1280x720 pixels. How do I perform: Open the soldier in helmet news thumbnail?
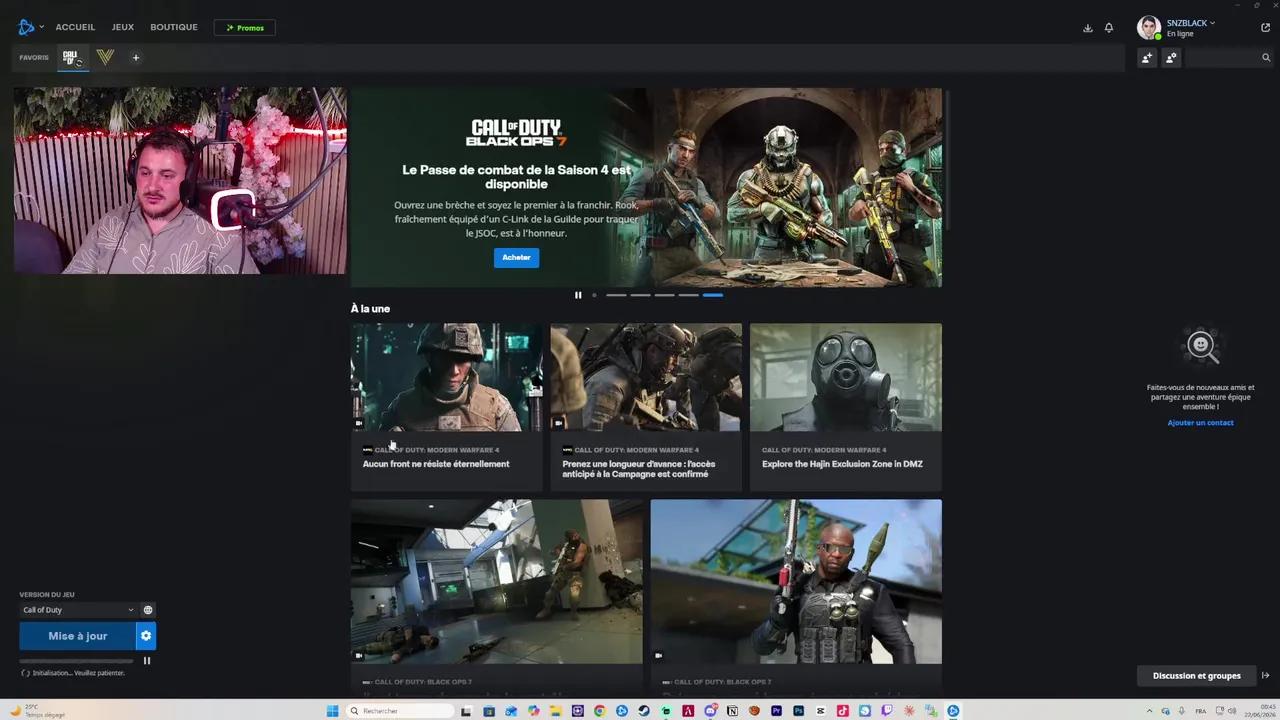[447, 377]
